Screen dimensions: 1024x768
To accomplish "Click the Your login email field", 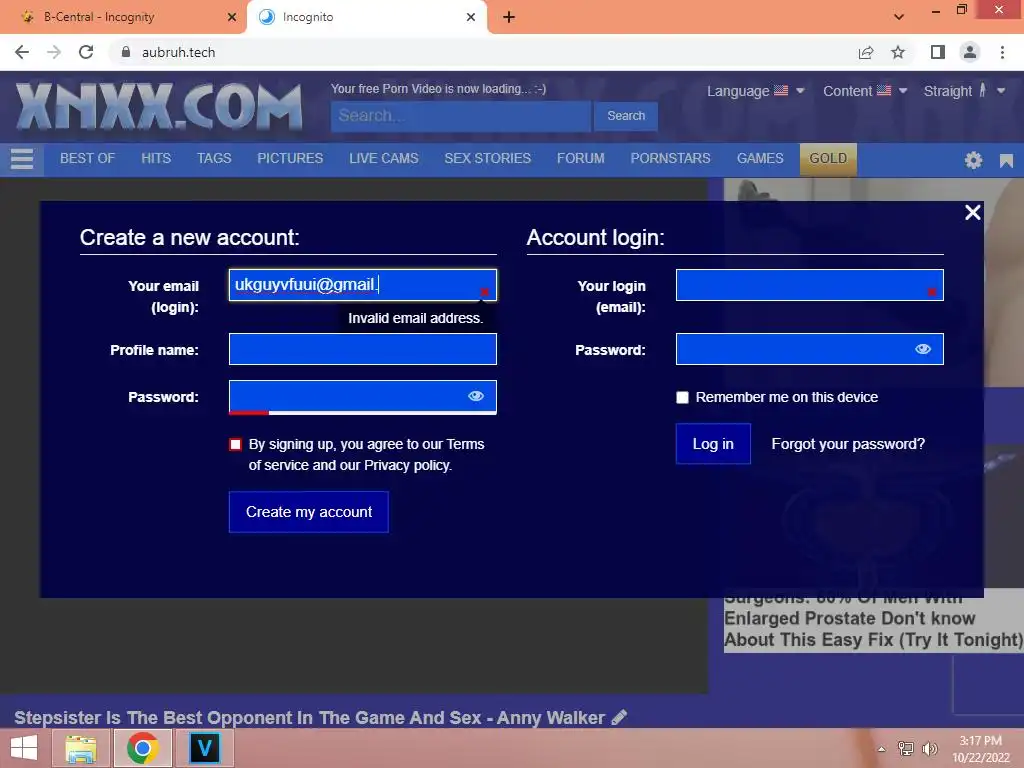I will [809, 285].
